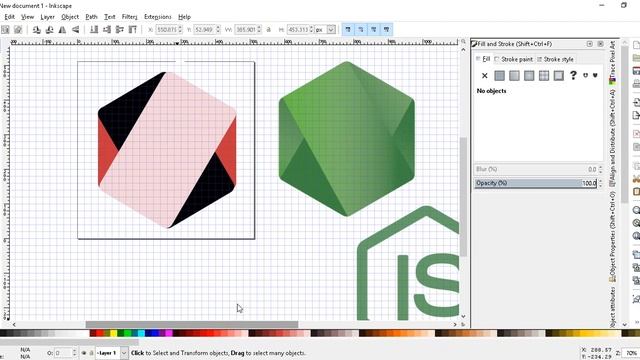The image size is (640, 360).
Task: Open the Object menu
Action: [70, 17]
